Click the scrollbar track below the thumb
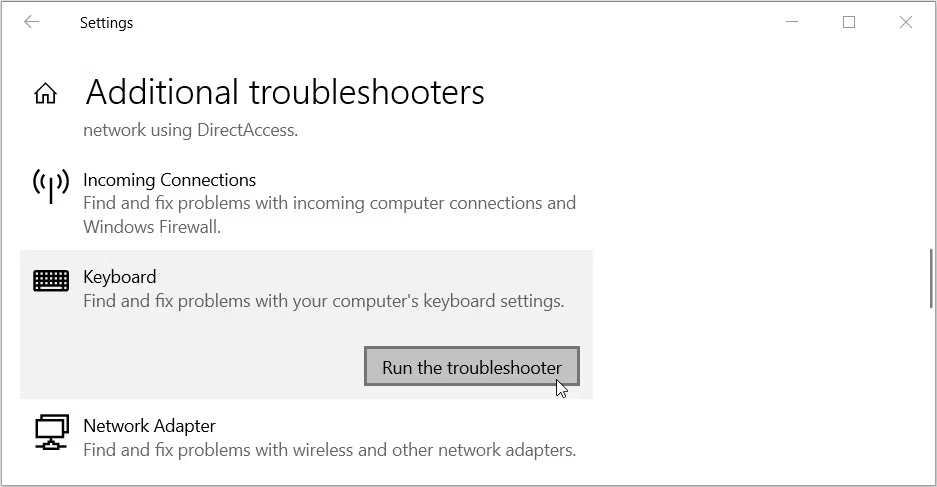The image size is (937, 487). click(931, 400)
